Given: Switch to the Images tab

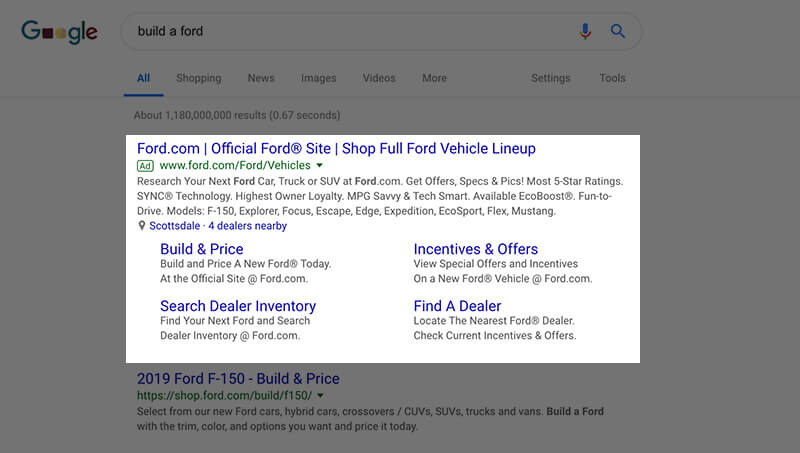Looking at the screenshot, I should click(318, 78).
